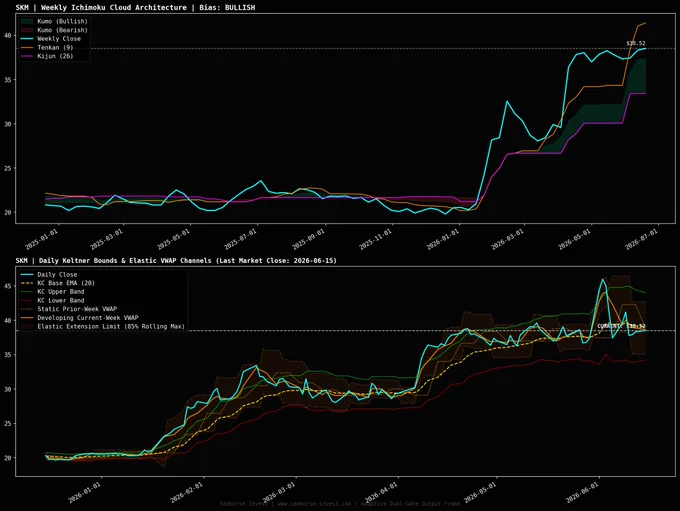The height and width of the screenshot is (511, 680).
Task: Select the Developing Current-Week VWAP legend label
Action: pyautogui.click(x=88, y=318)
